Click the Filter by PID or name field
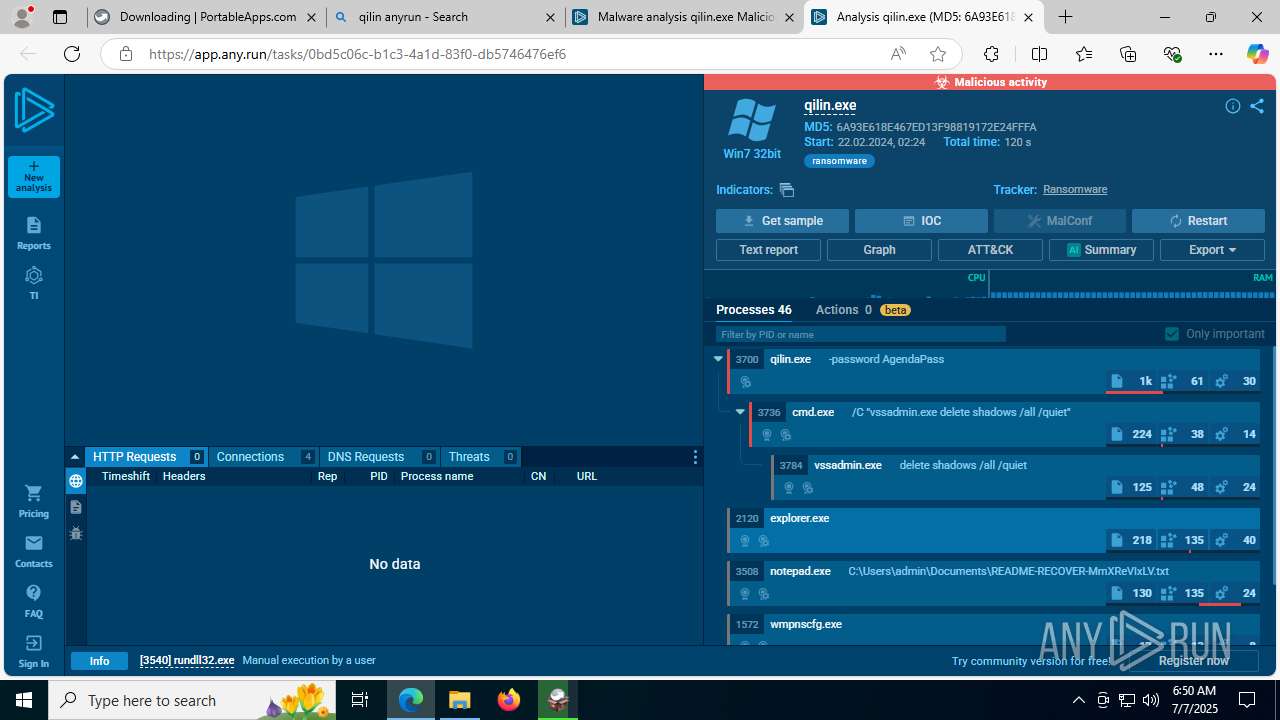1280x720 pixels. coord(860,334)
